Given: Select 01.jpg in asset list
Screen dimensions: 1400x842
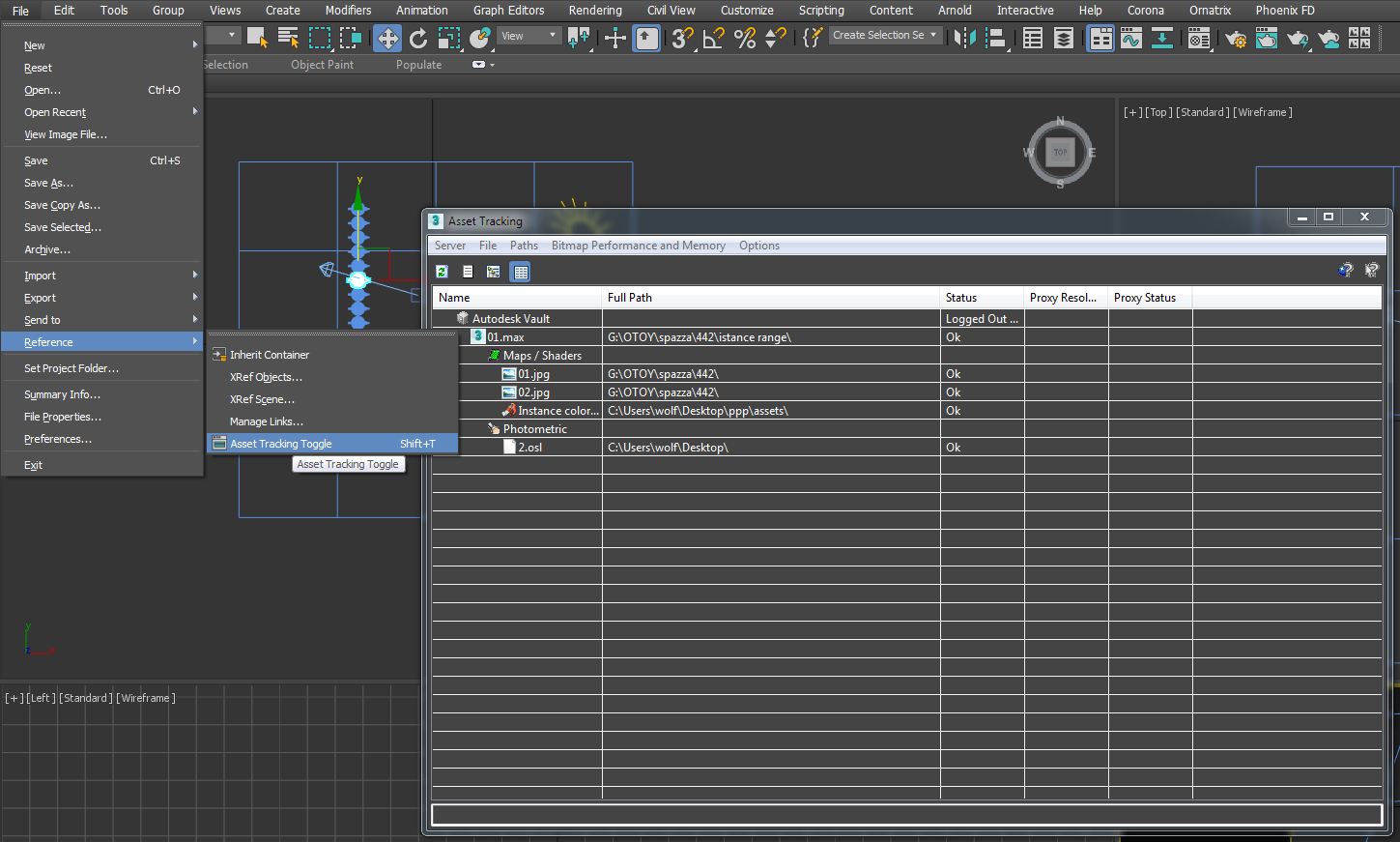Looking at the screenshot, I should tap(533, 374).
